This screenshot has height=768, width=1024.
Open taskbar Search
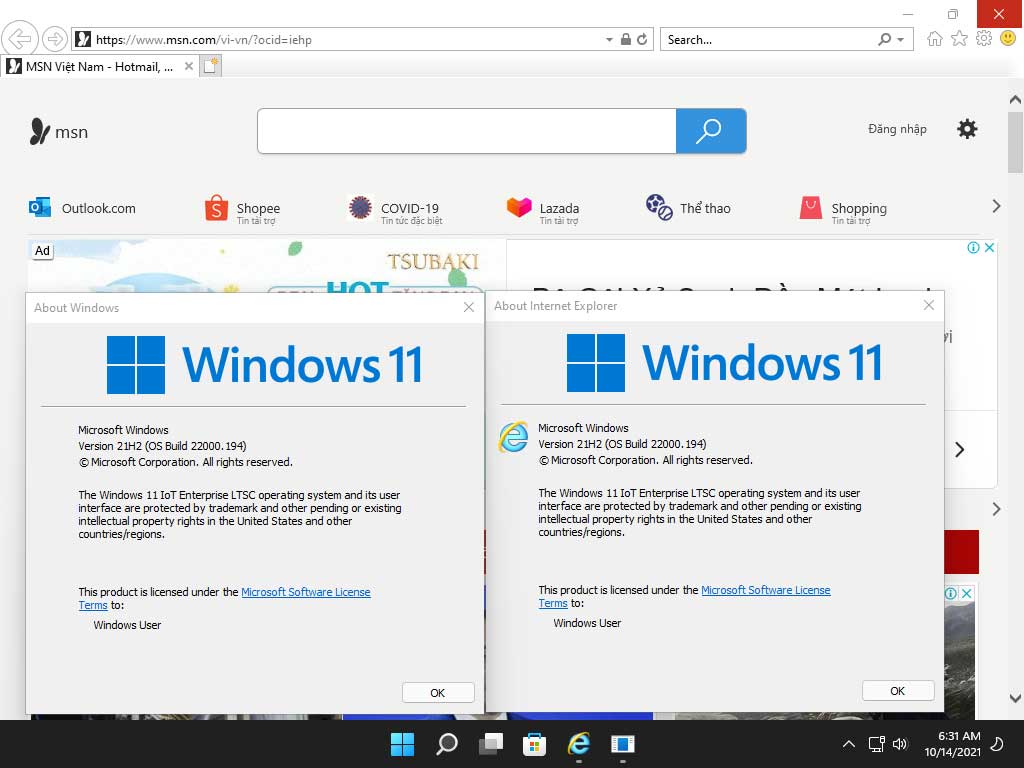(447, 744)
